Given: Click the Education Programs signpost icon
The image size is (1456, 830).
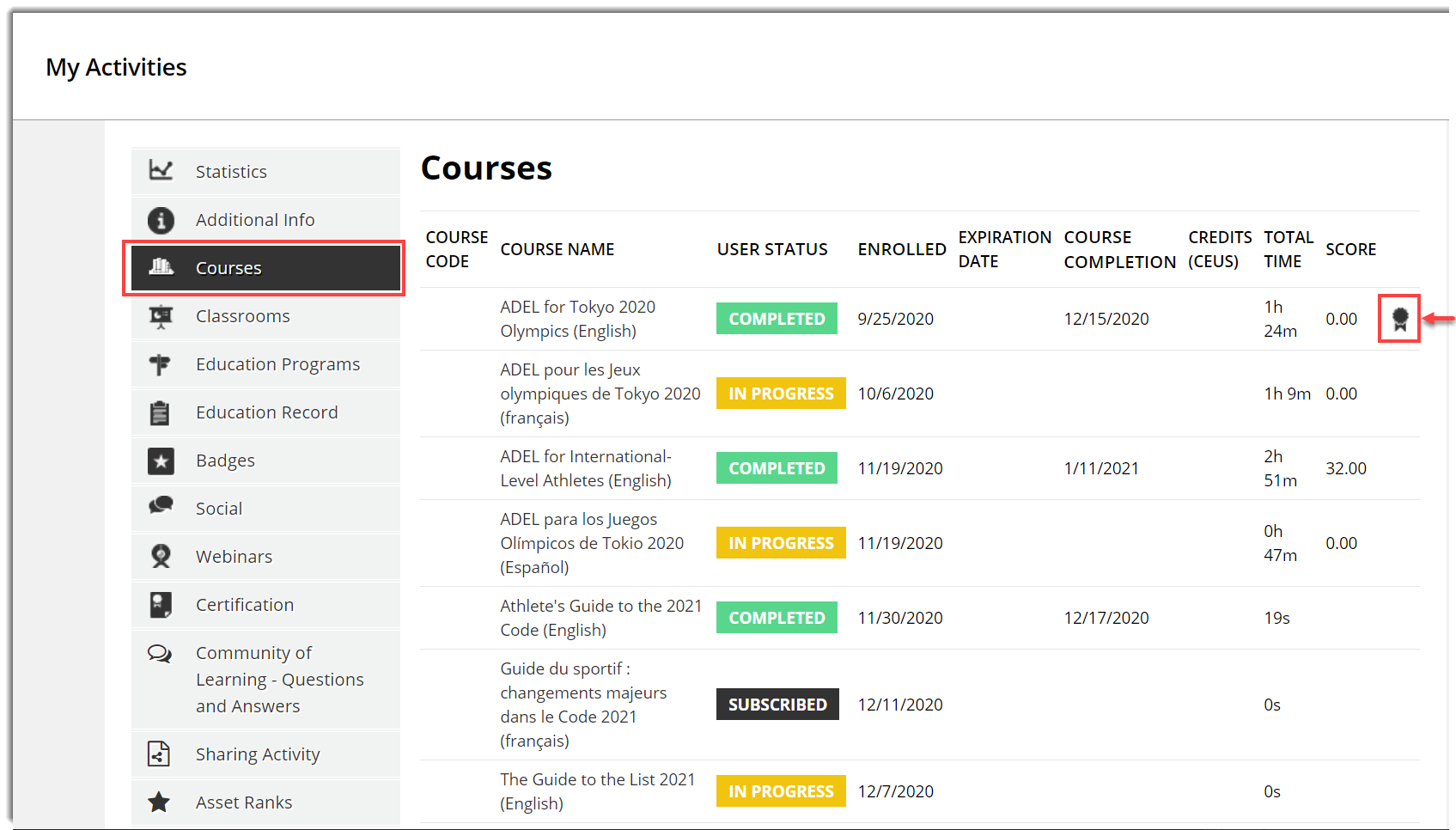Looking at the screenshot, I should tap(160, 365).
